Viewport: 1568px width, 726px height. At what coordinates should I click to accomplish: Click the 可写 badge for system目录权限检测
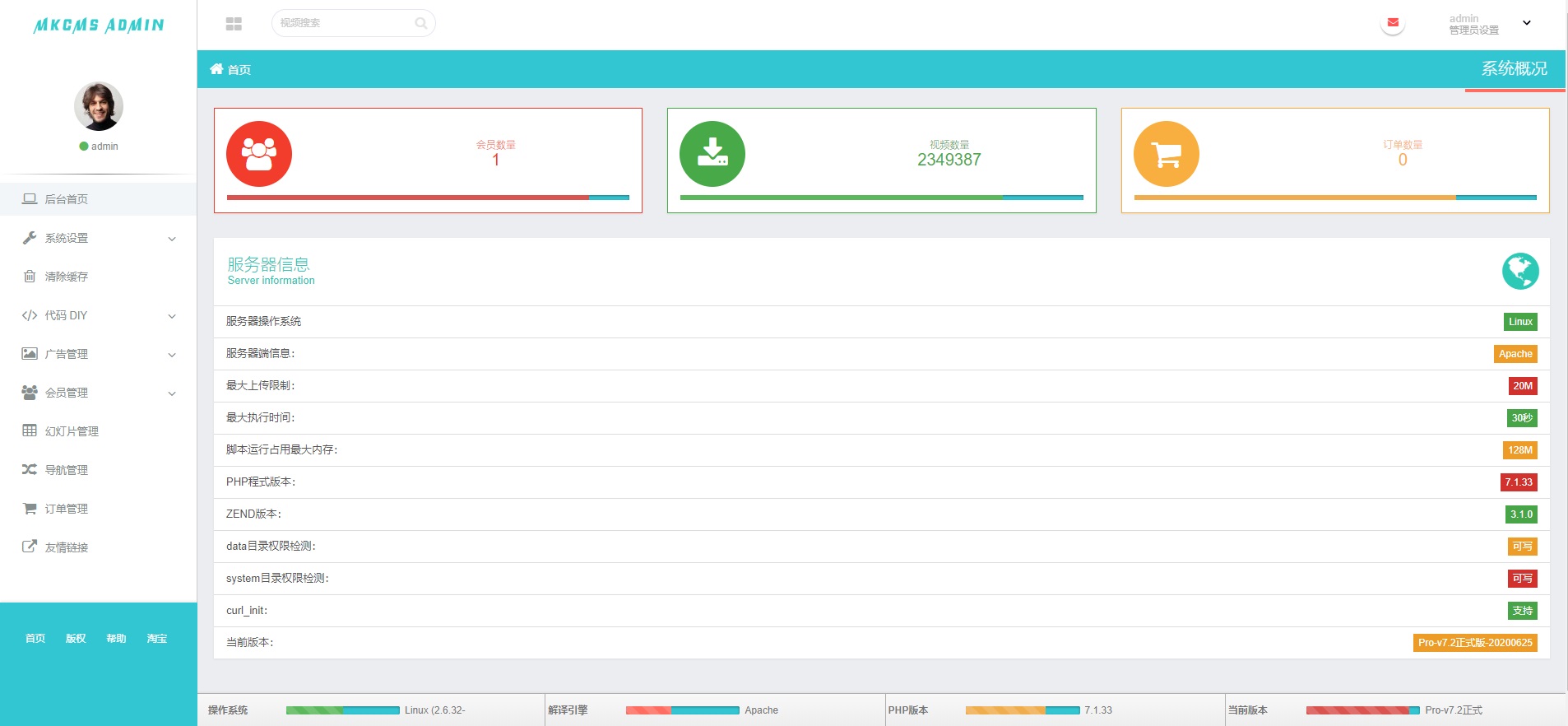pyautogui.click(x=1523, y=579)
